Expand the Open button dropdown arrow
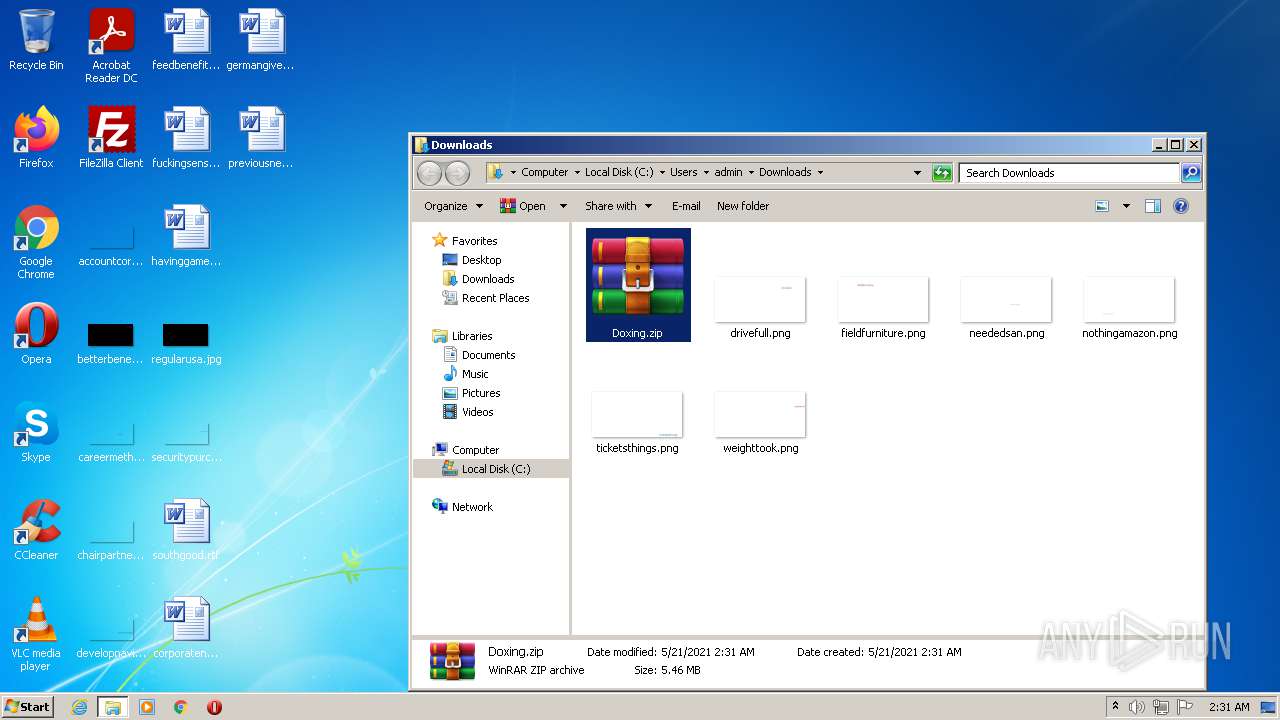This screenshot has width=1280, height=720. pyautogui.click(x=563, y=206)
